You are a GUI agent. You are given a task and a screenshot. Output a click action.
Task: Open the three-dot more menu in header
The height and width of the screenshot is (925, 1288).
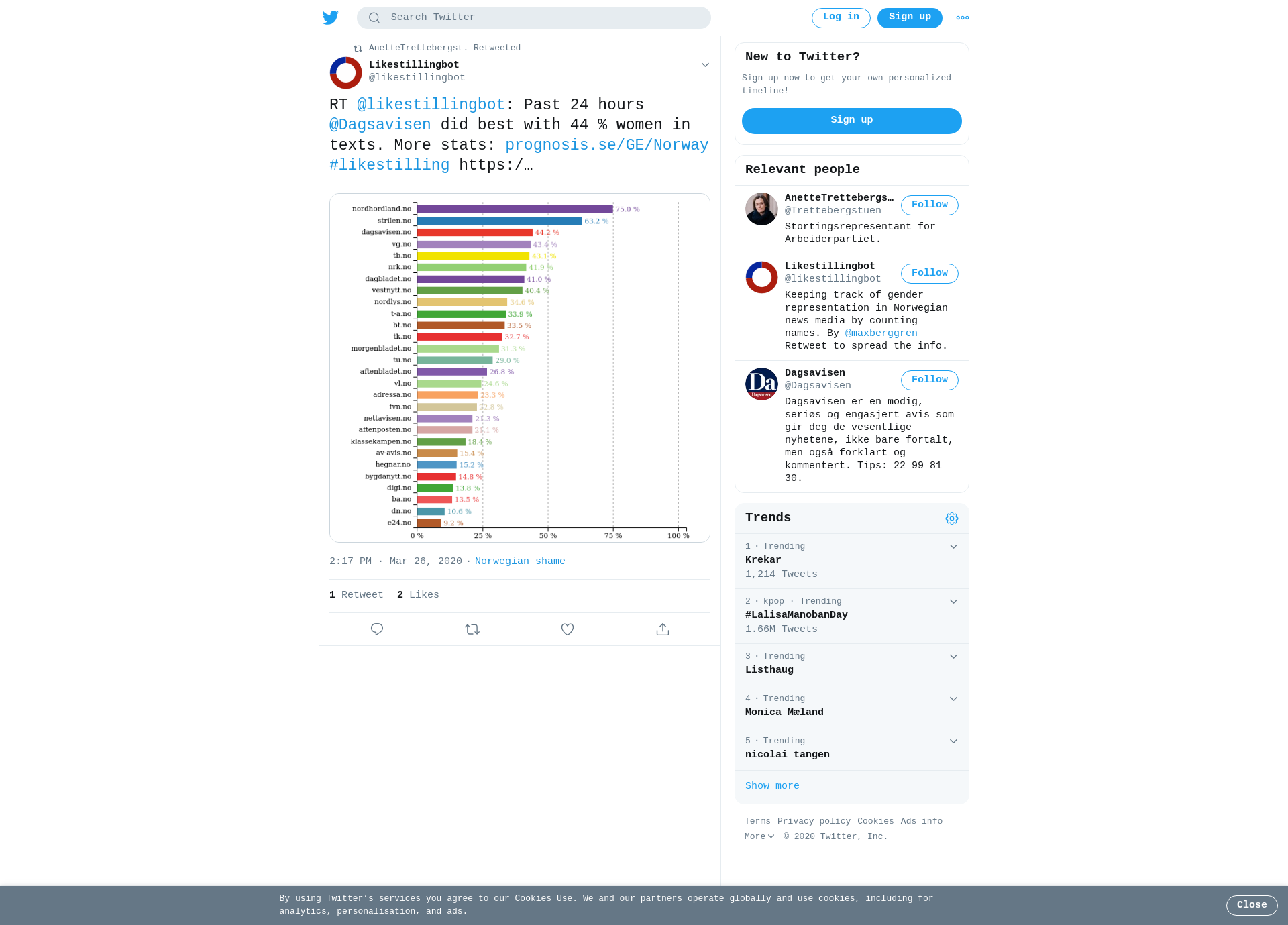click(963, 18)
